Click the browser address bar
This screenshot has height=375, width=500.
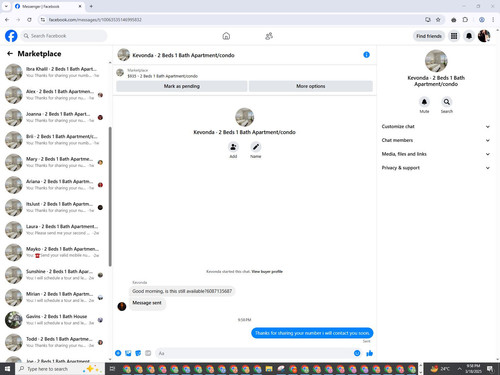(233, 20)
